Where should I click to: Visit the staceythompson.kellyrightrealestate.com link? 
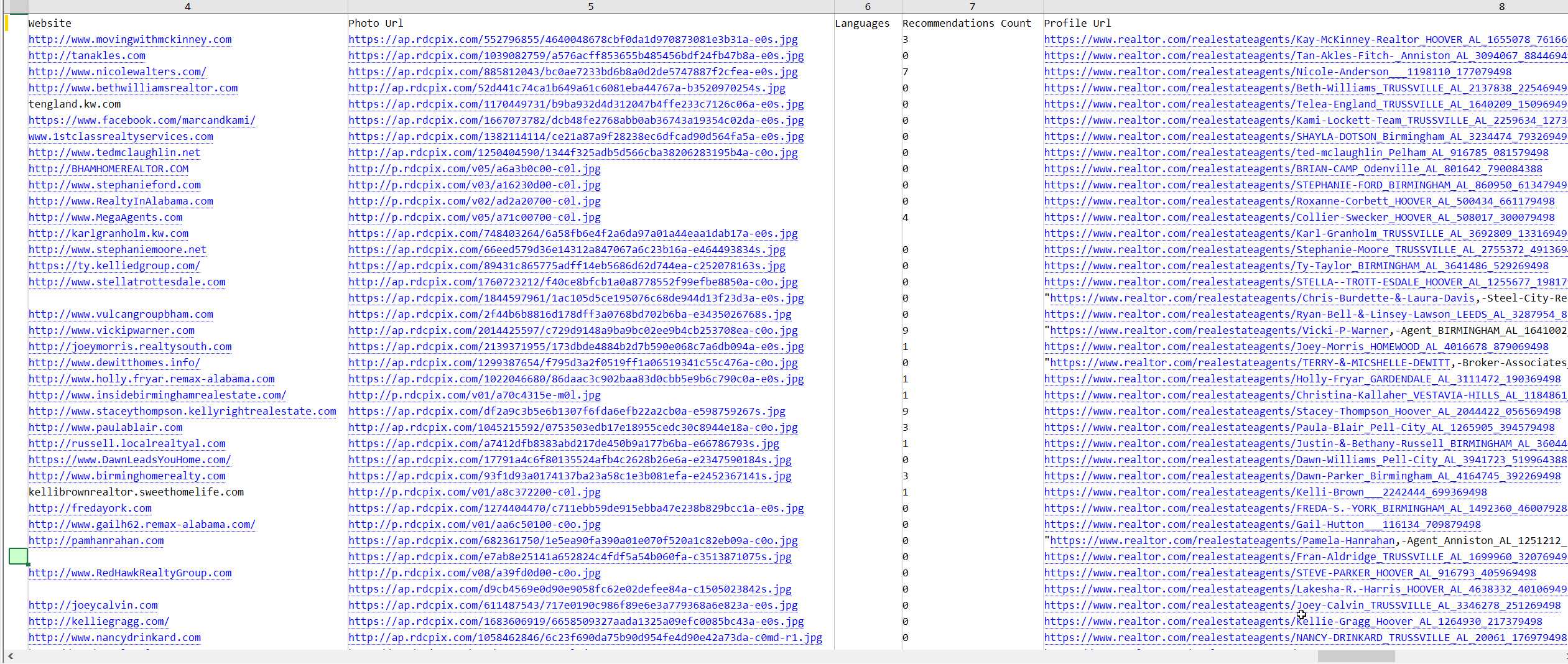click(x=182, y=411)
